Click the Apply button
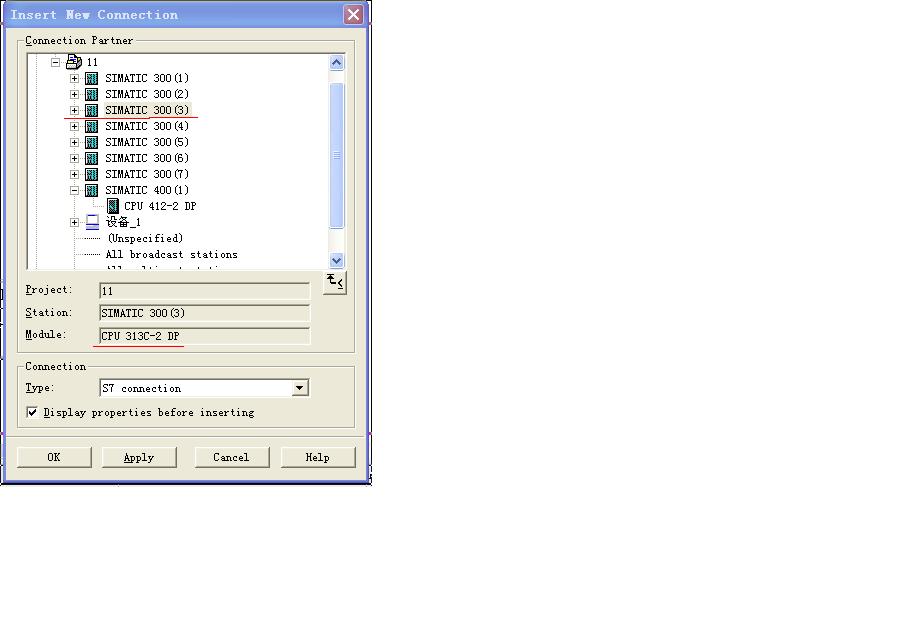917x640 pixels. click(x=139, y=457)
